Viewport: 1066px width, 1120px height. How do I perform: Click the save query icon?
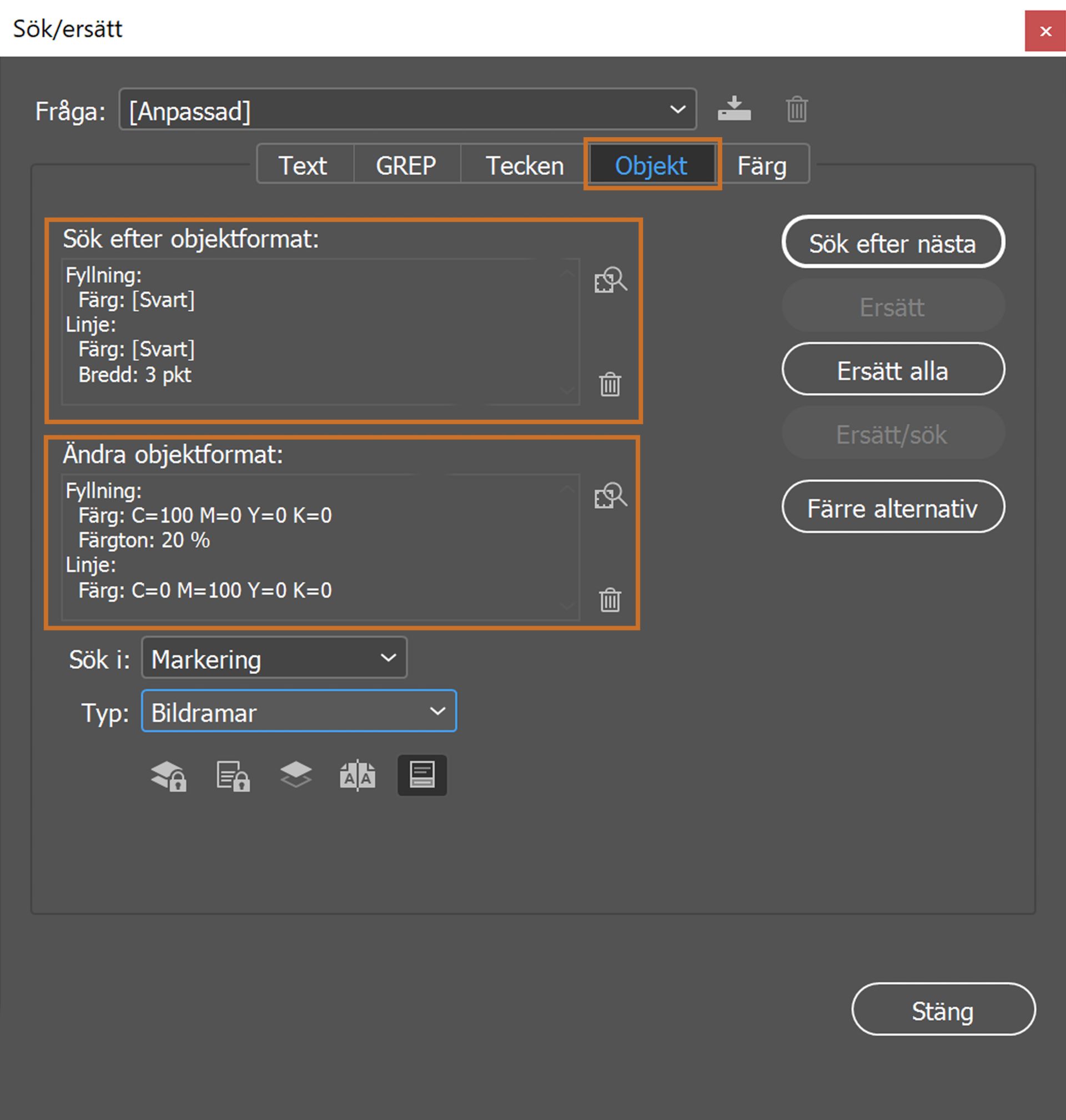pos(733,108)
